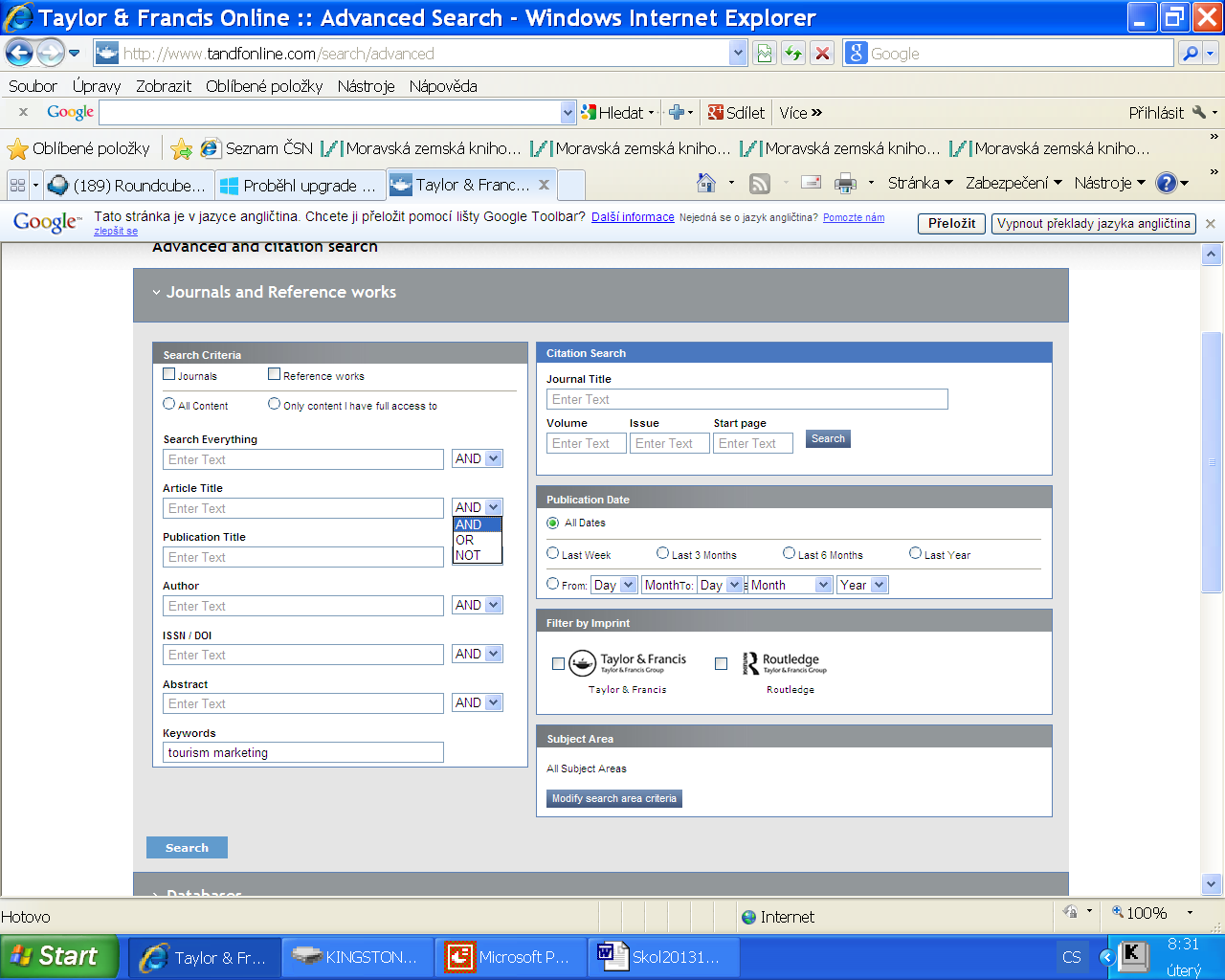Image resolution: width=1225 pixels, height=980 pixels.
Task: Click the Print icon
Action: coord(845,183)
